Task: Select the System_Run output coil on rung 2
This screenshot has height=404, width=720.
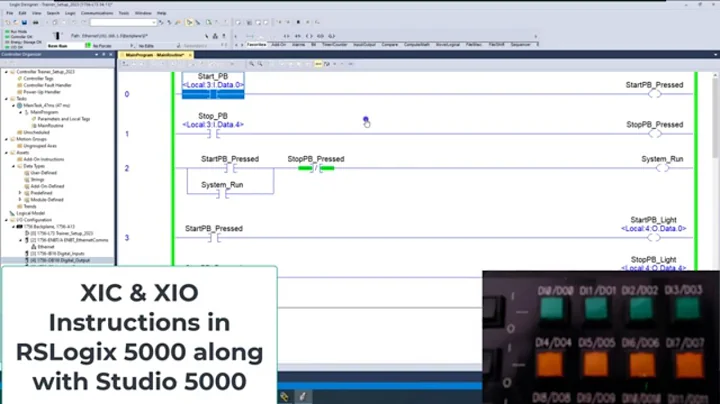Action: (662, 168)
